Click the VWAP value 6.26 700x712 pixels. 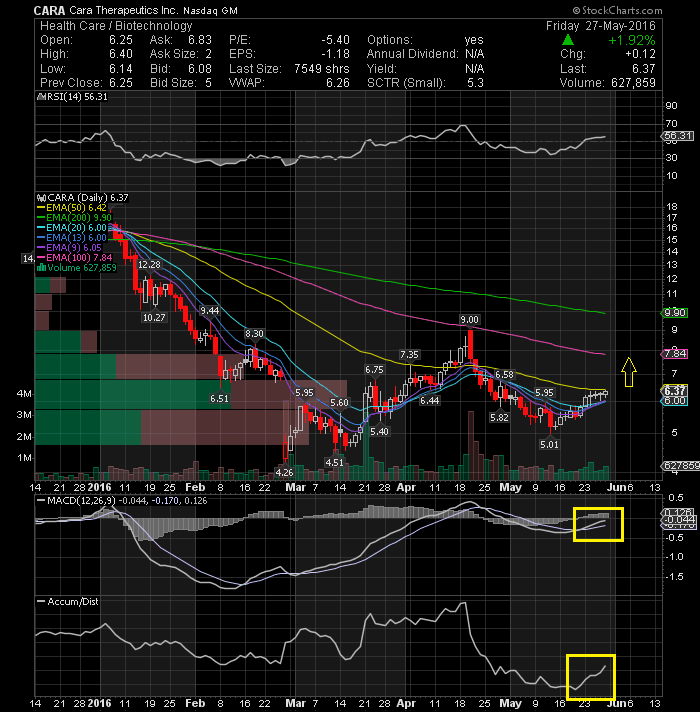[338, 83]
